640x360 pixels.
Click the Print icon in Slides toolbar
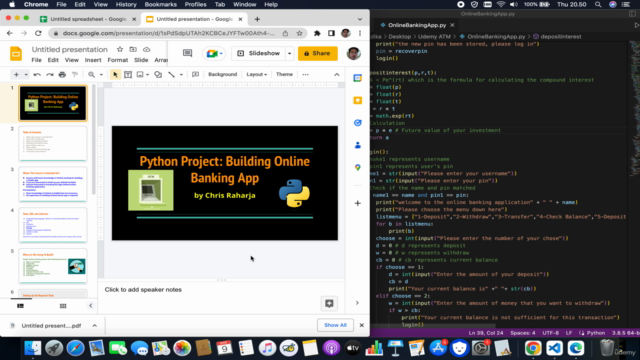coord(62,75)
